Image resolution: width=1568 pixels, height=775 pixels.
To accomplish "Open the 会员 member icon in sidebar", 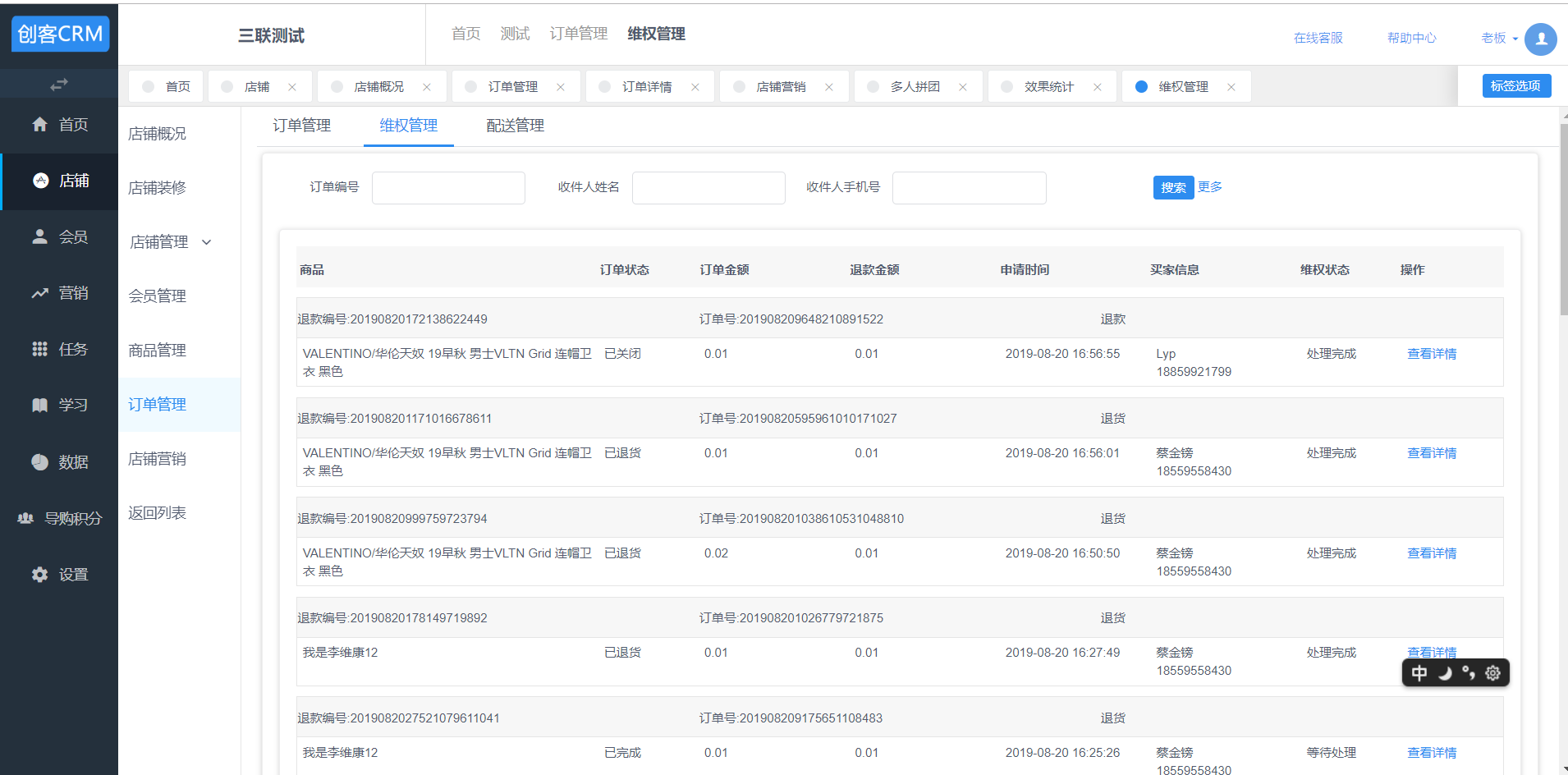I will point(39,236).
